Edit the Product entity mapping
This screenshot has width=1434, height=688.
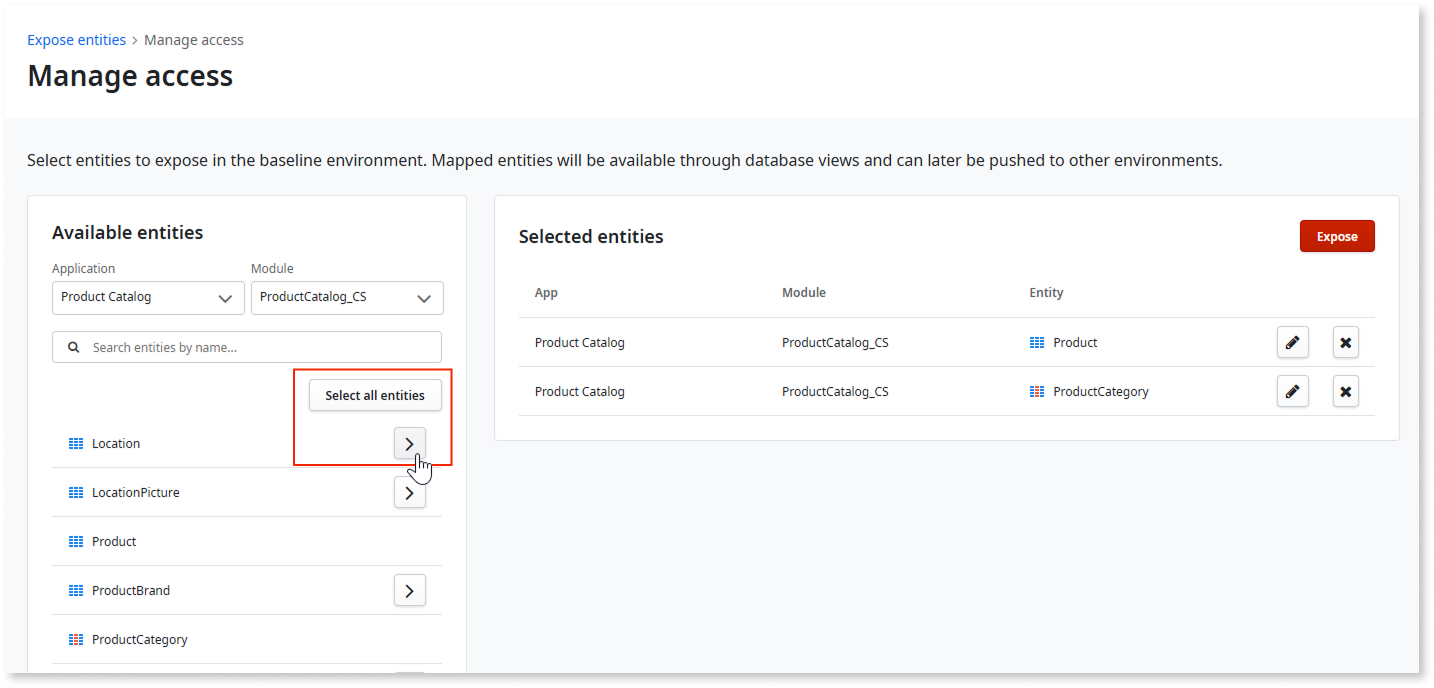(x=1292, y=342)
